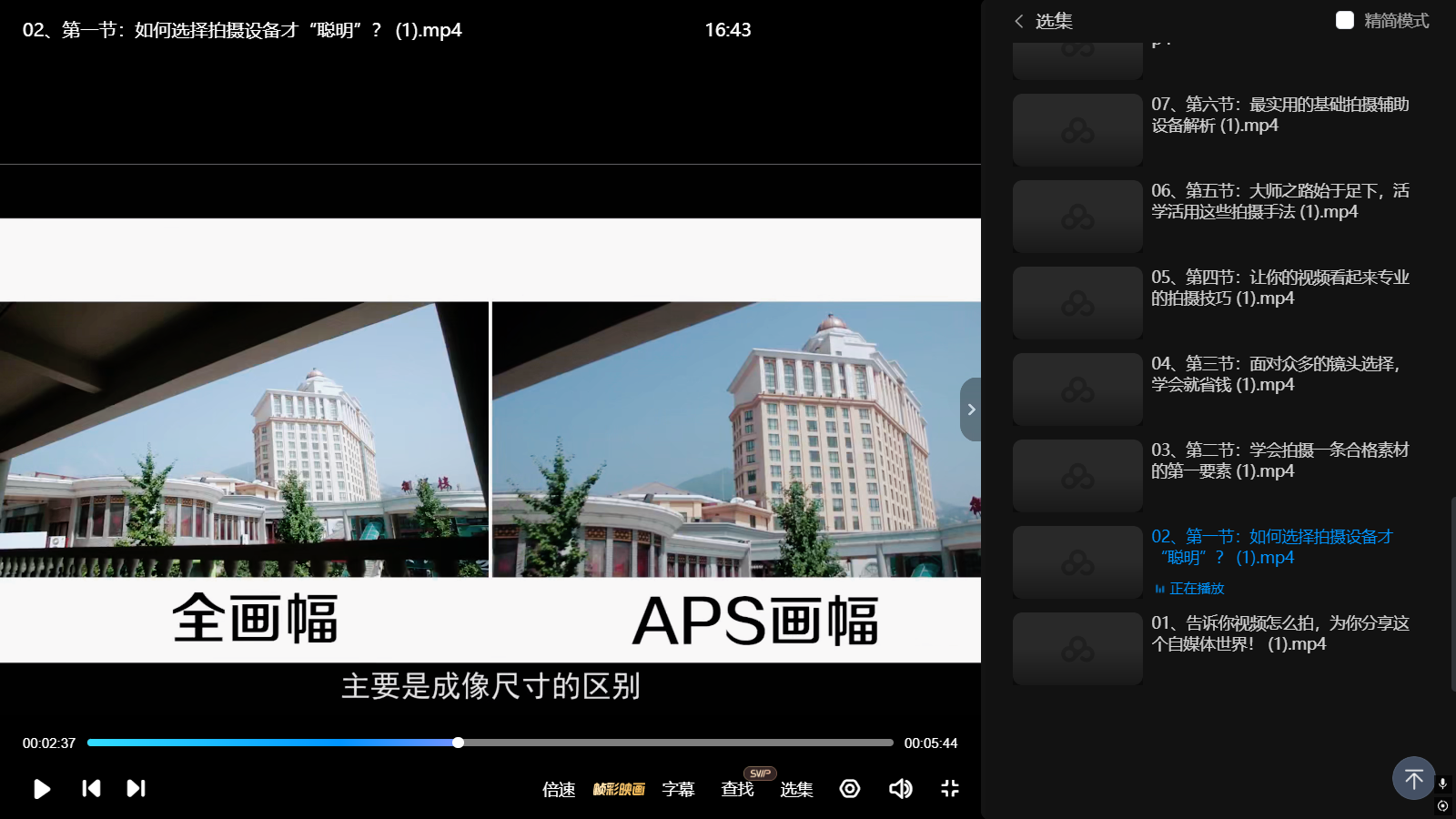This screenshot has width=1456, height=819.
Task: Mute the volume speaker icon
Action: 900,788
